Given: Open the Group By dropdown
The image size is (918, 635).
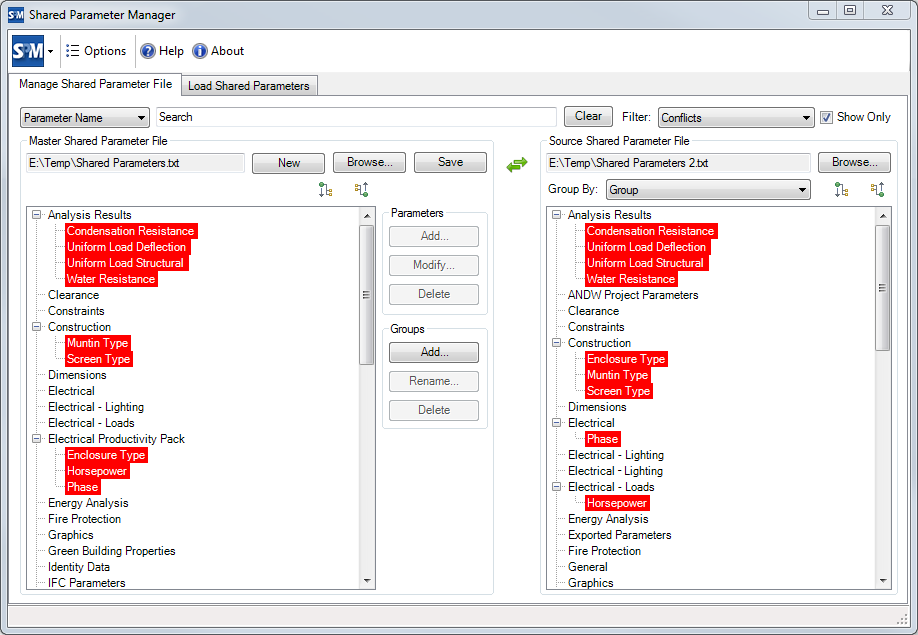Looking at the screenshot, I should (x=708, y=190).
